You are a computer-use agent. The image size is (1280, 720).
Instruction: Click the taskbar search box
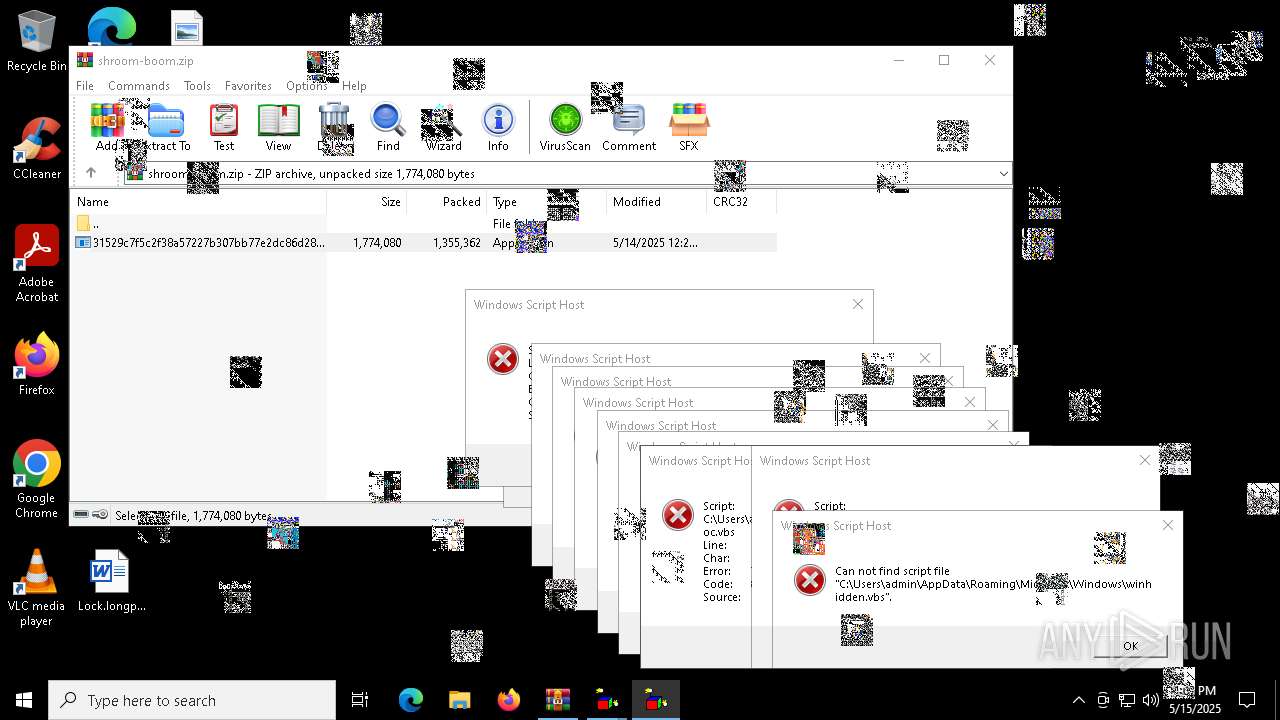coord(192,700)
